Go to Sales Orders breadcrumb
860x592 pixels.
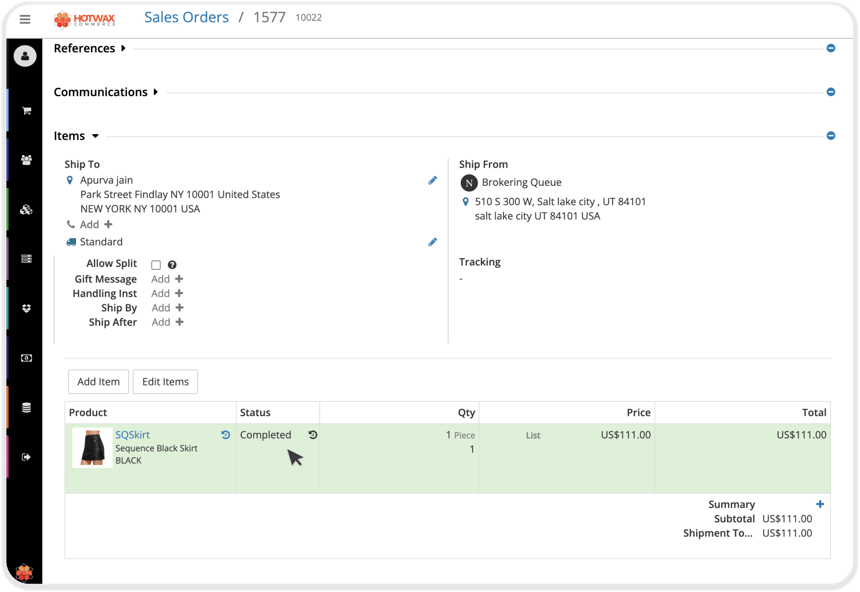(186, 18)
